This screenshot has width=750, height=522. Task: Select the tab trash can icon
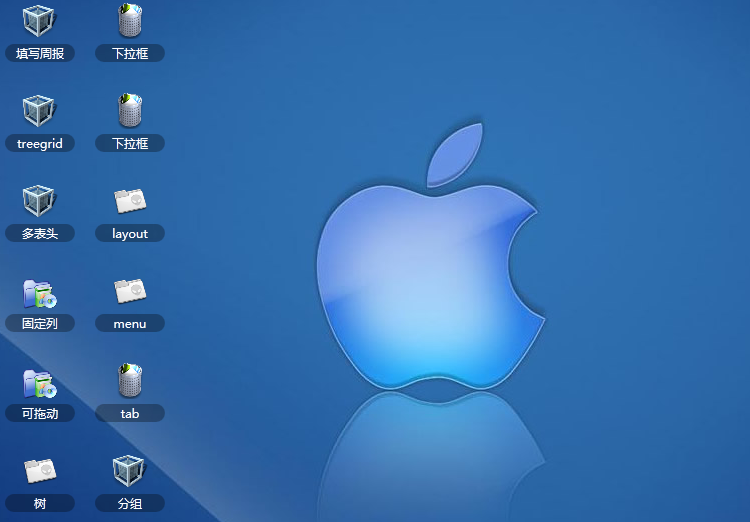tap(130, 380)
